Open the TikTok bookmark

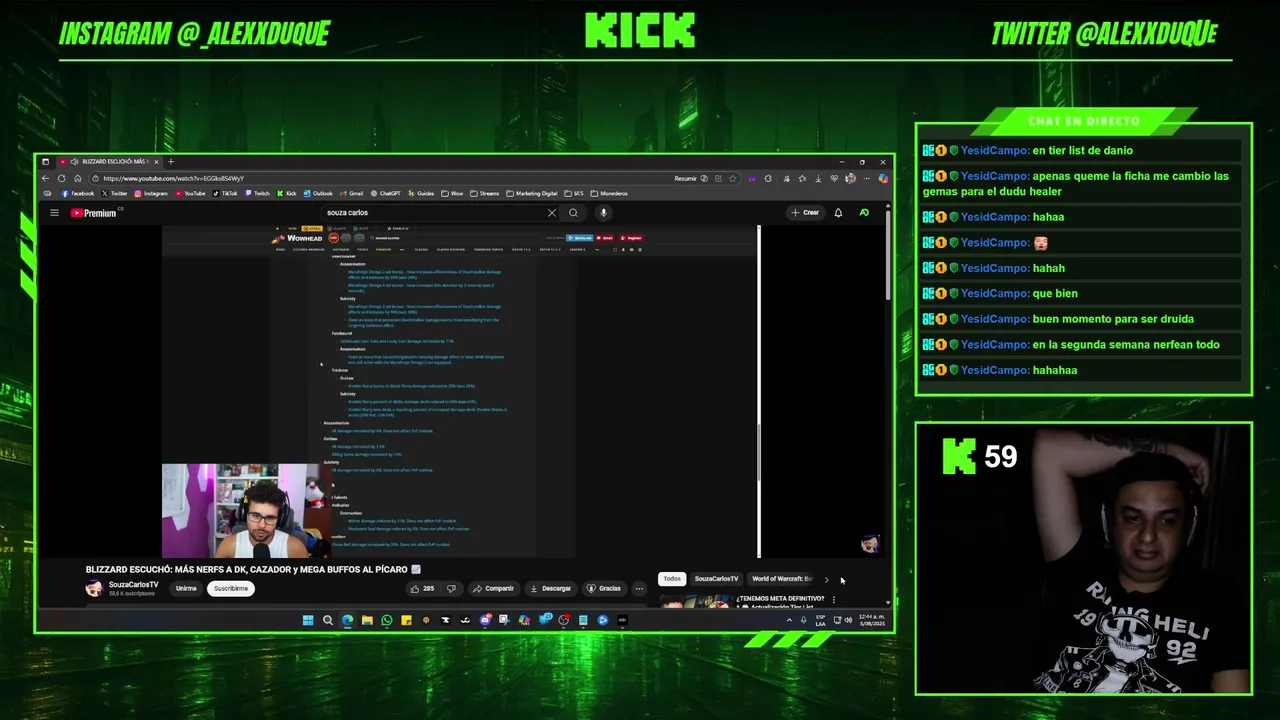[225, 193]
